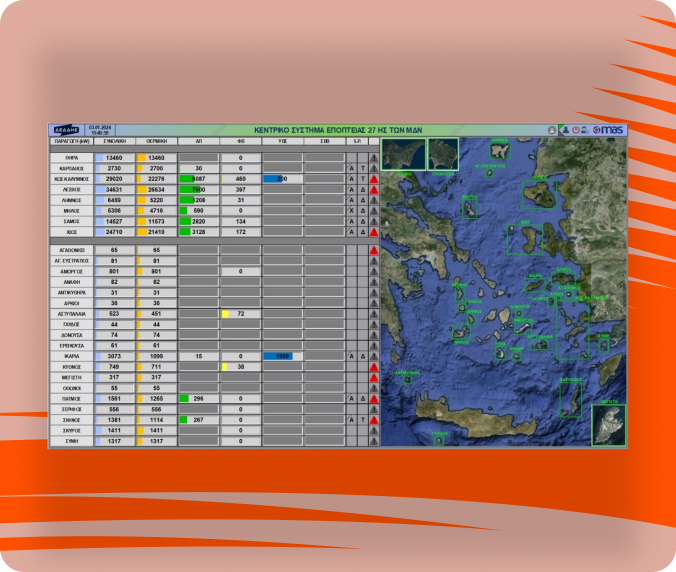
Task: Select the ΘΕΡΜΙΚΗ column header
Action: pyautogui.click(x=156, y=142)
